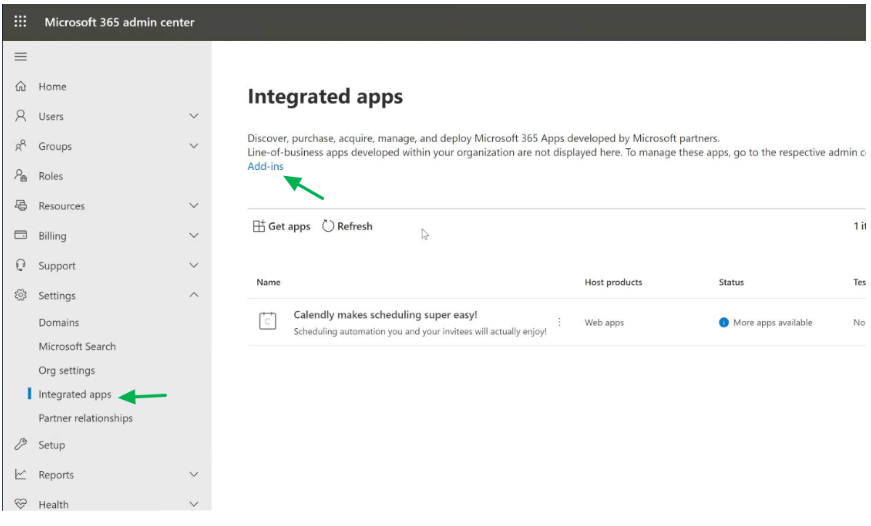Screen dimensions: 871x526
Task: Sort by the Name column header
Action: tap(268, 282)
